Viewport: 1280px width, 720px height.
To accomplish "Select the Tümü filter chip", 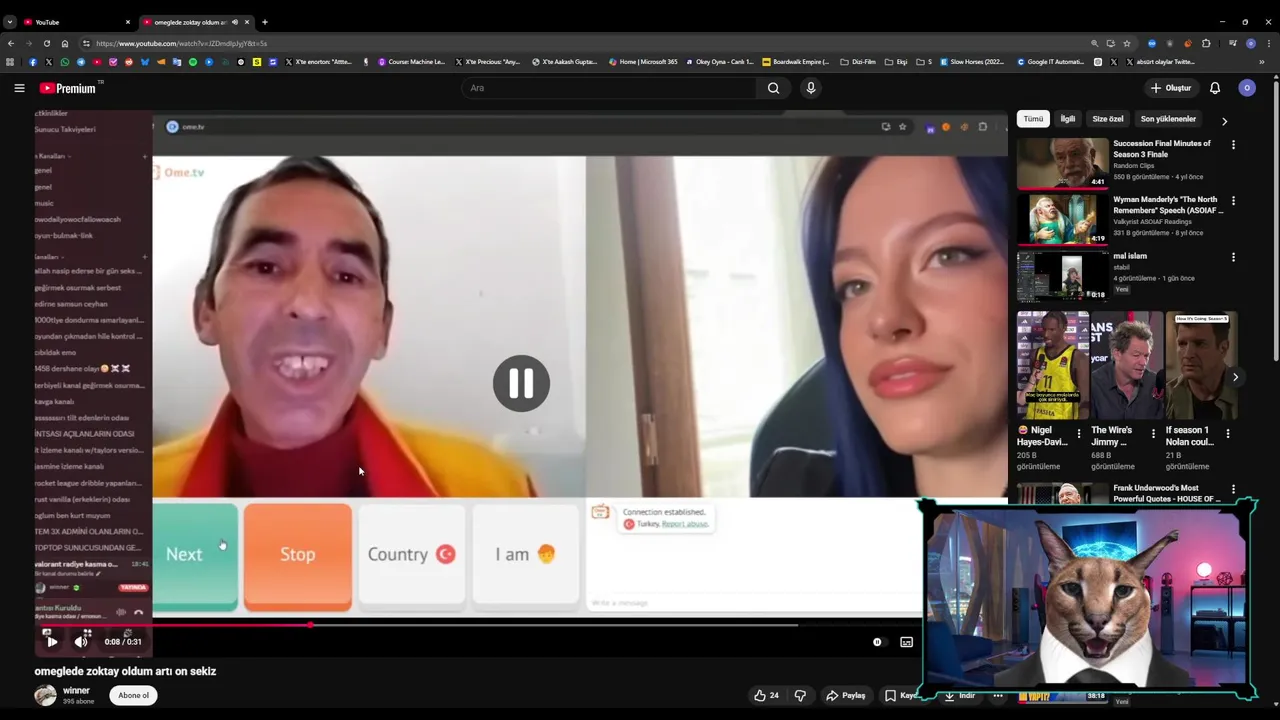I will click(1033, 119).
